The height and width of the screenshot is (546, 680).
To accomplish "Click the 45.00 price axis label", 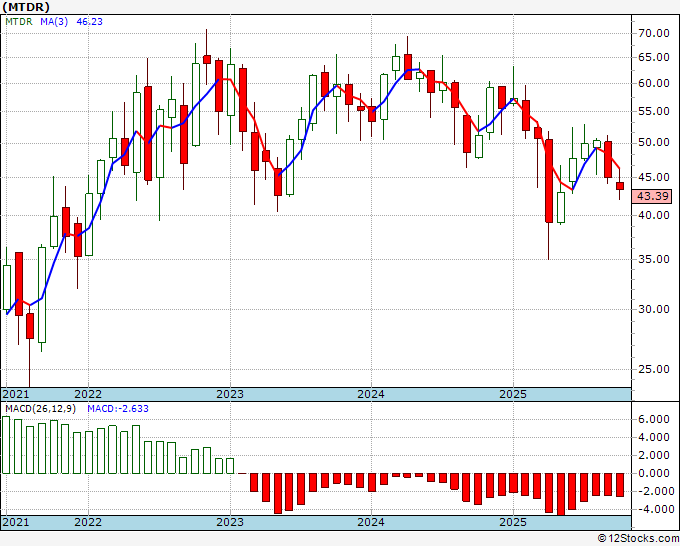I will tap(654, 177).
